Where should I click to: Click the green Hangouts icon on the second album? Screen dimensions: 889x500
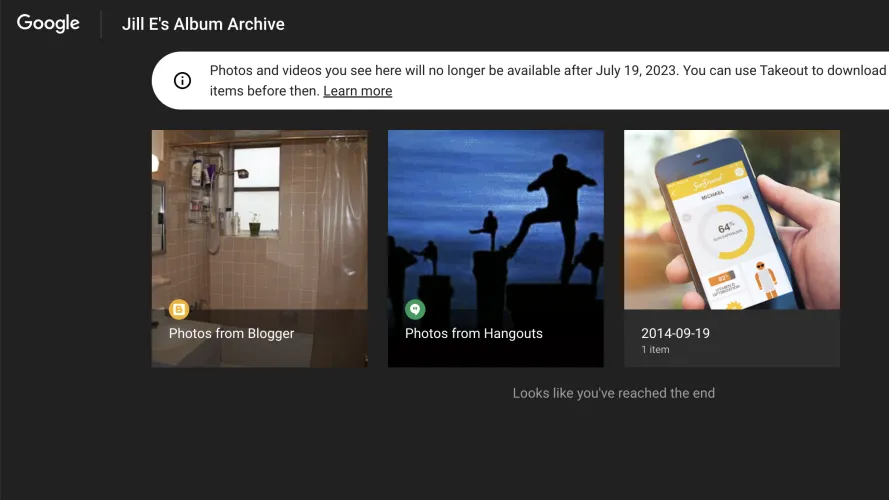(x=415, y=309)
